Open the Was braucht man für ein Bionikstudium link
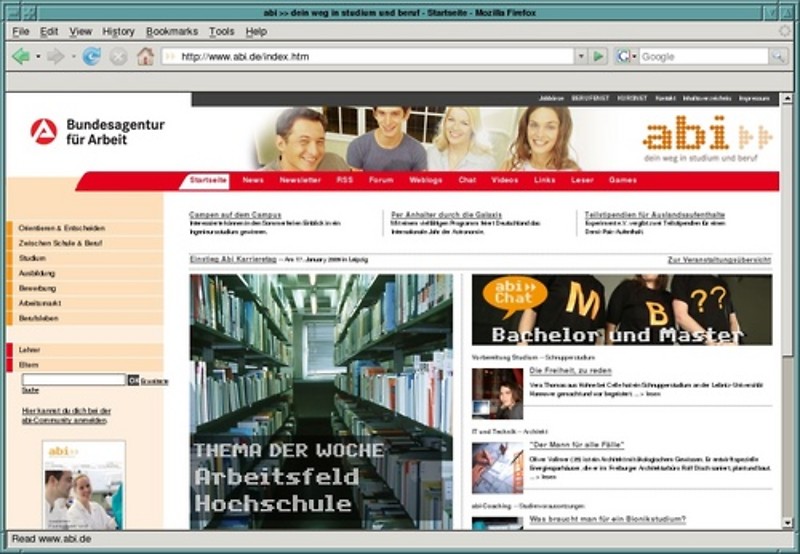This screenshot has width=800, height=554. tap(608, 519)
